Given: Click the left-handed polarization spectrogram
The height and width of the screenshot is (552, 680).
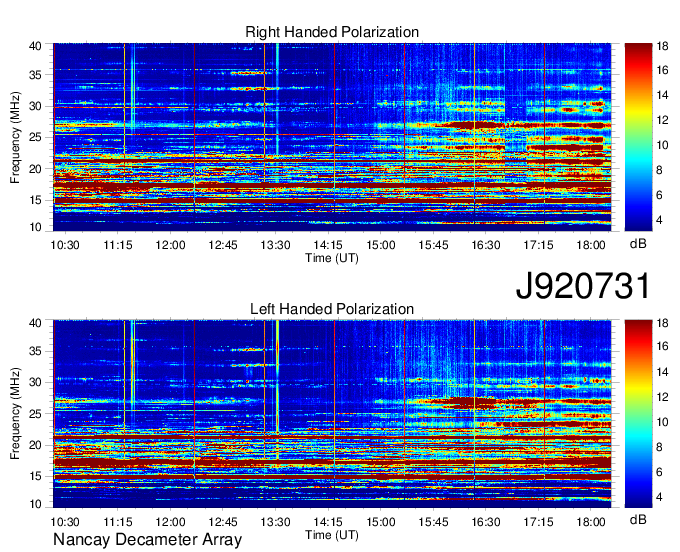Looking at the screenshot, I should click(x=332, y=413).
